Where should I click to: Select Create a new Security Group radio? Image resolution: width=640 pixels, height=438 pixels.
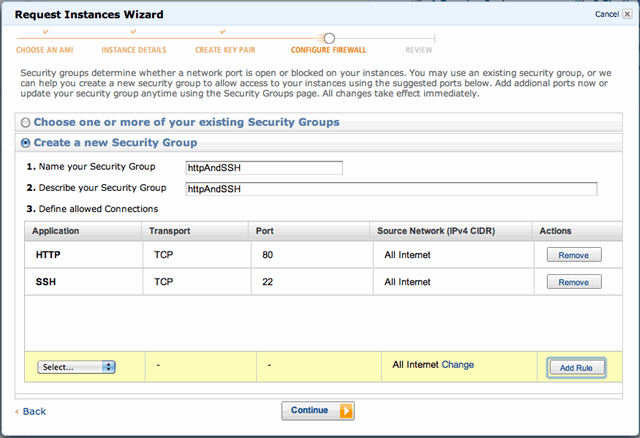click(25, 143)
